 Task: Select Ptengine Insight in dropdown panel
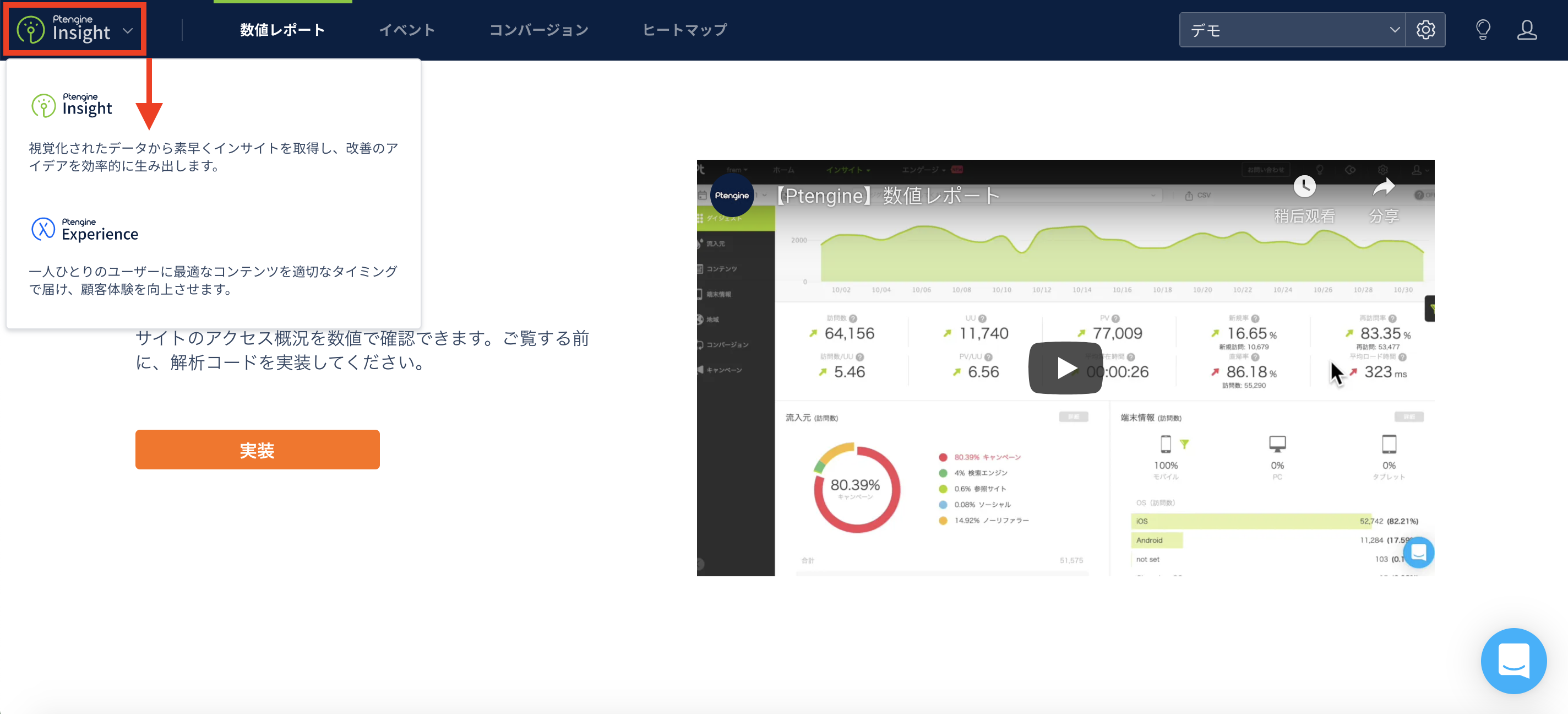(72, 105)
